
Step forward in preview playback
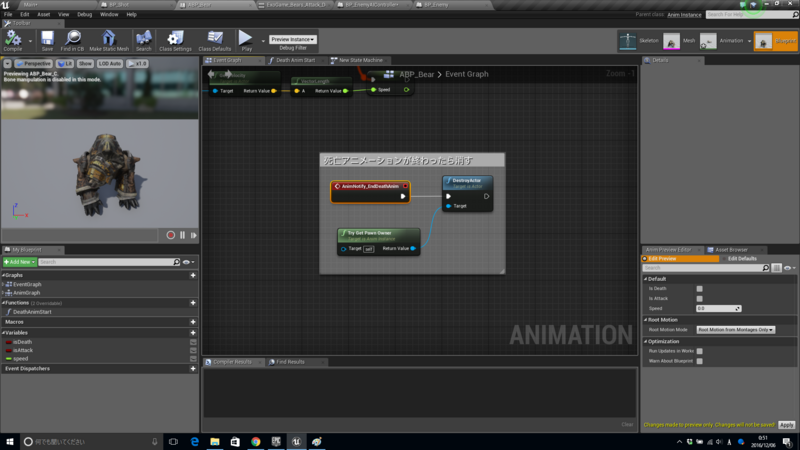tap(193, 235)
